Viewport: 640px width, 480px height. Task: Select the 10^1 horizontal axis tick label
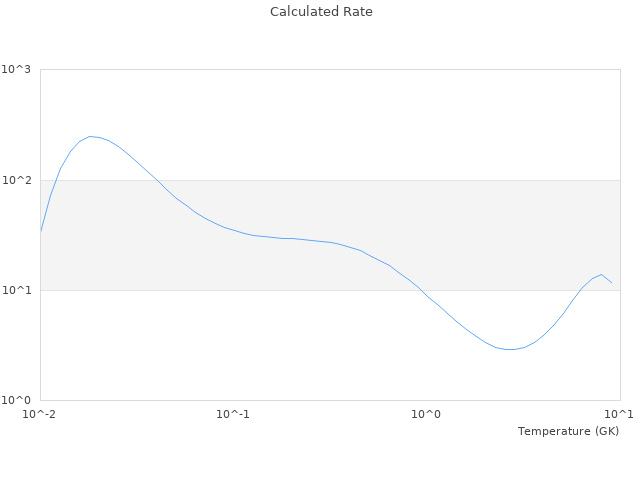619,414
